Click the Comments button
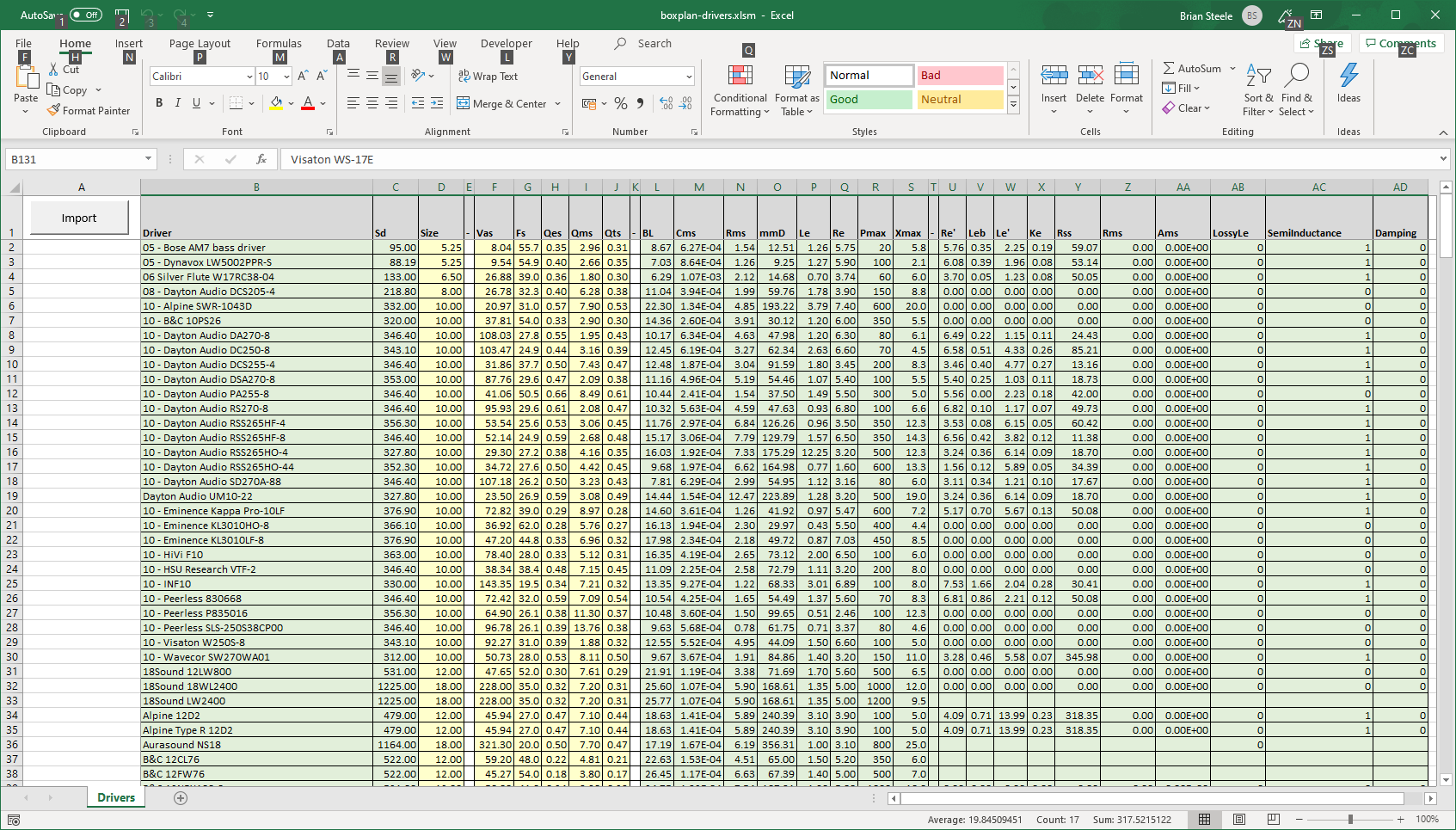The image size is (1456, 830). pos(1400,43)
